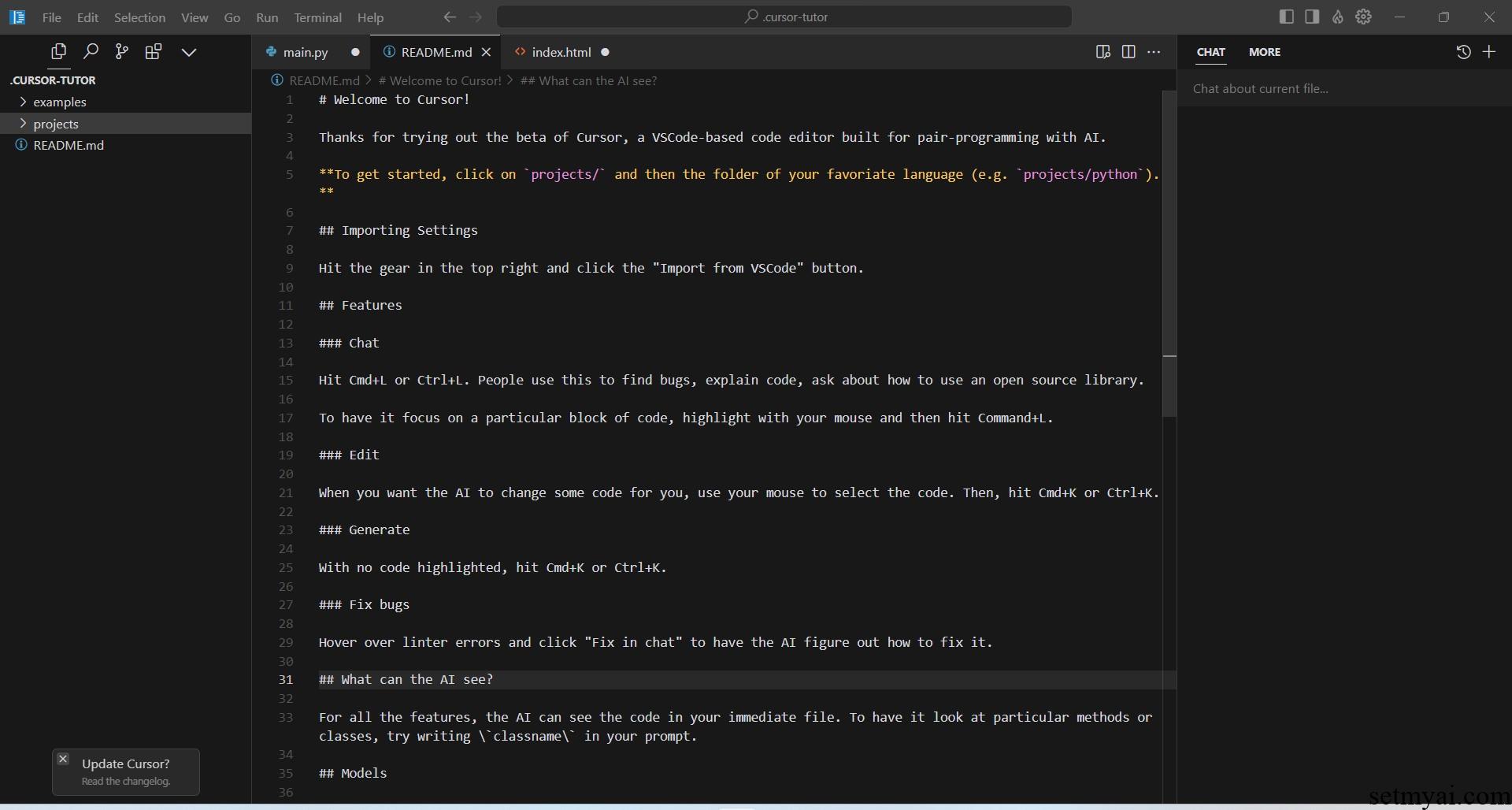Open the View menu

195,17
